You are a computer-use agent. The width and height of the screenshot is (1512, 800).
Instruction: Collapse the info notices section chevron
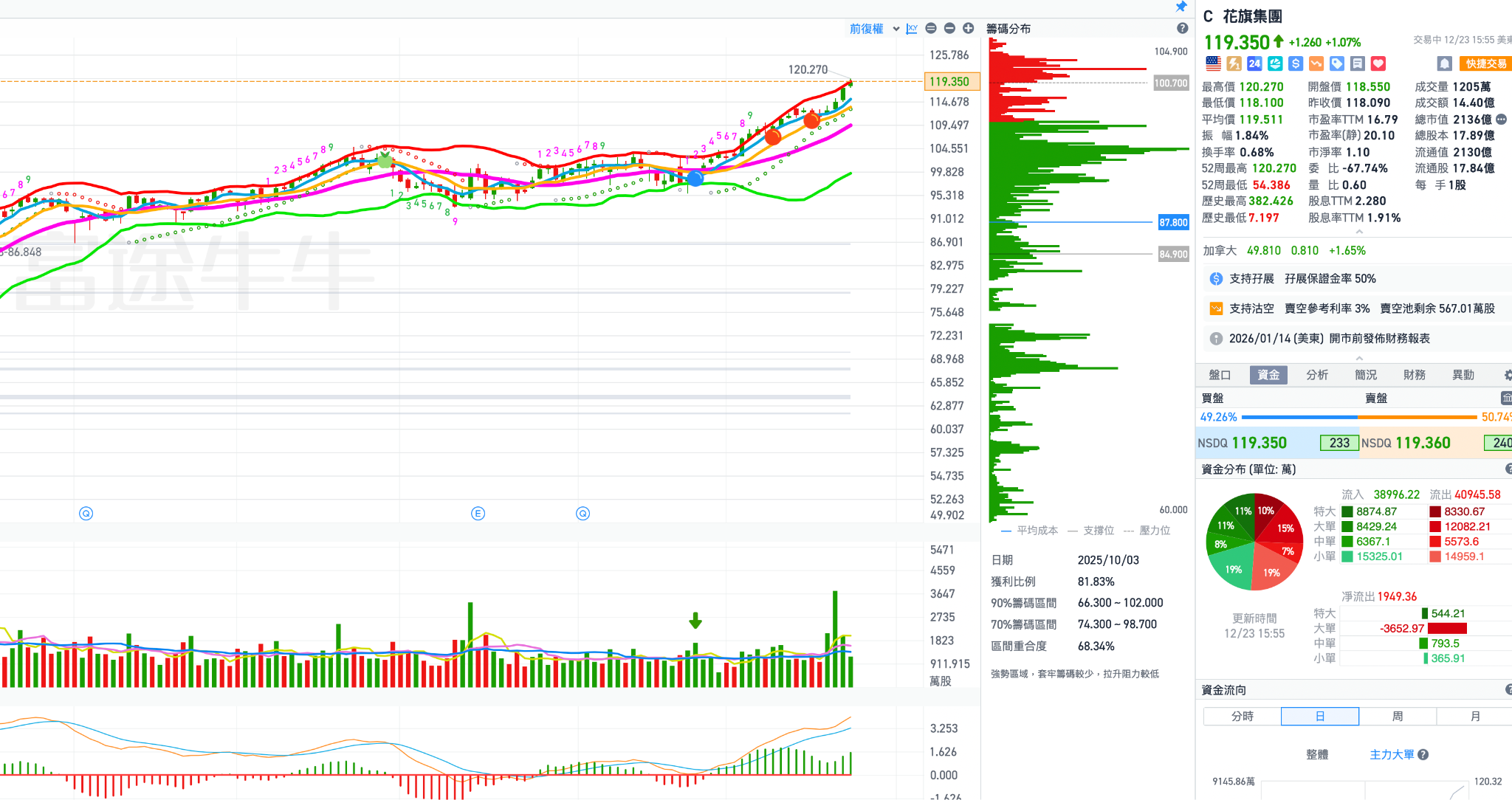pyautogui.click(x=1359, y=358)
